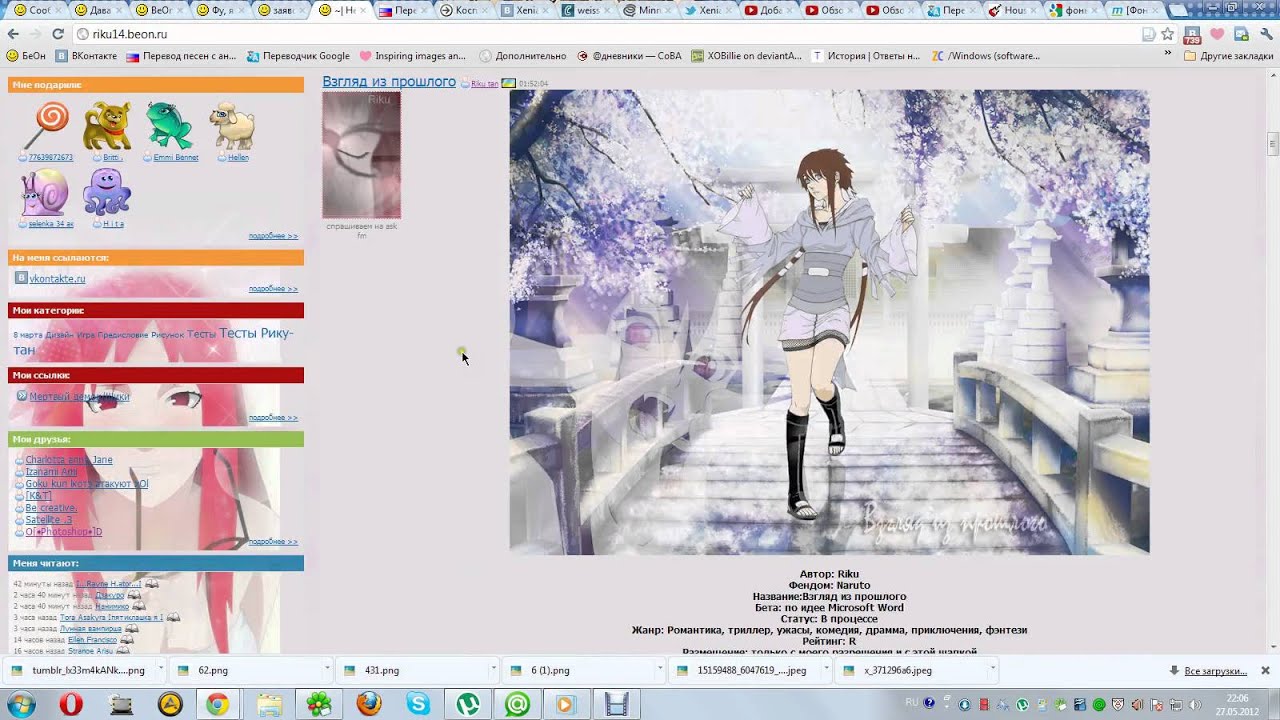This screenshot has width=1280, height=720.
Task: Click the purple snail gift icon
Action: pos(46,192)
